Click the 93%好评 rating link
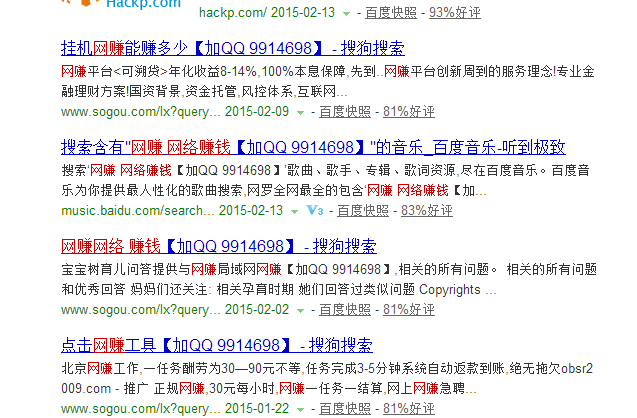Viewport: 637px width, 418px height. (x=455, y=13)
